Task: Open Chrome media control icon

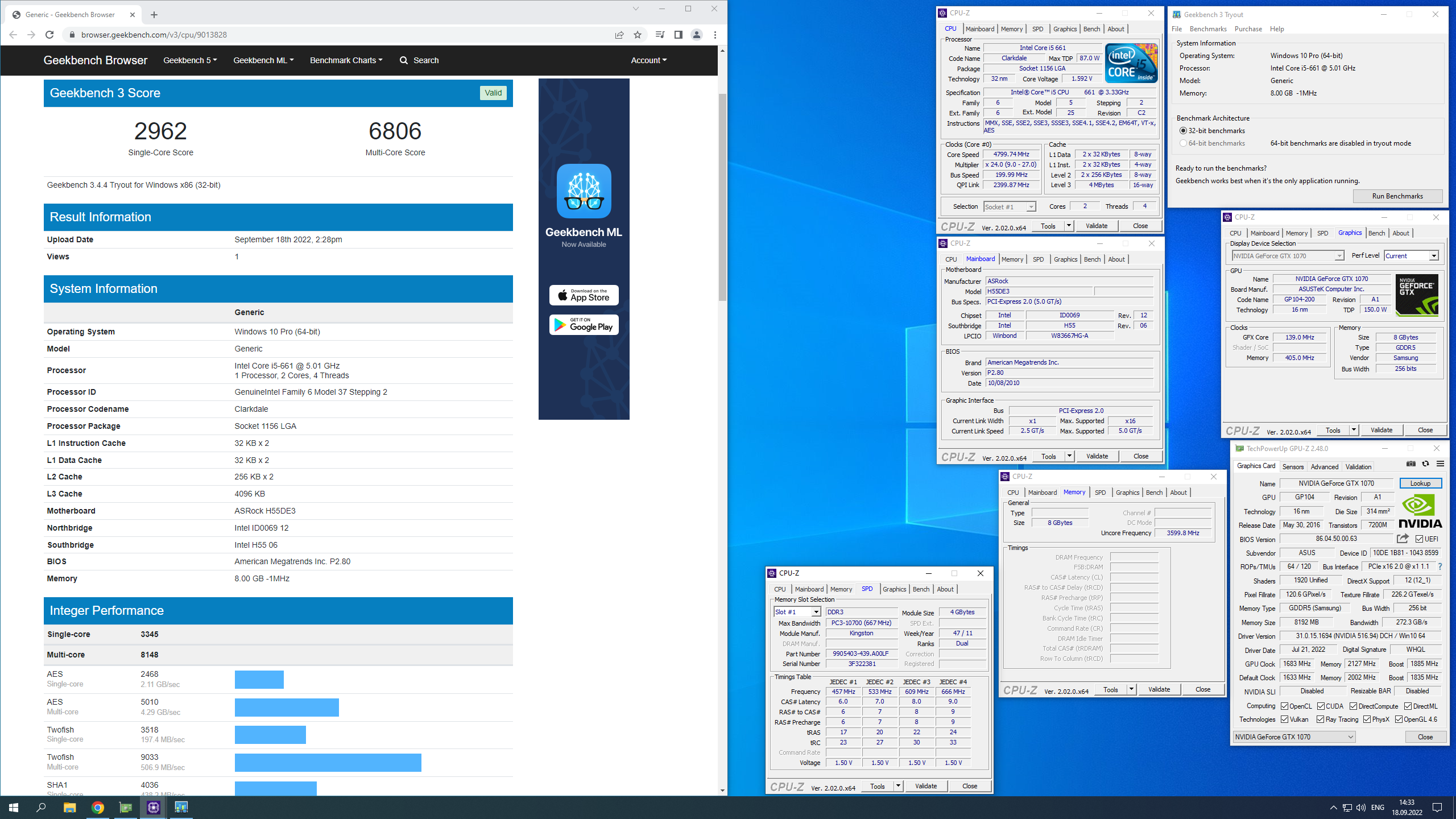Action: [x=660, y=35]
